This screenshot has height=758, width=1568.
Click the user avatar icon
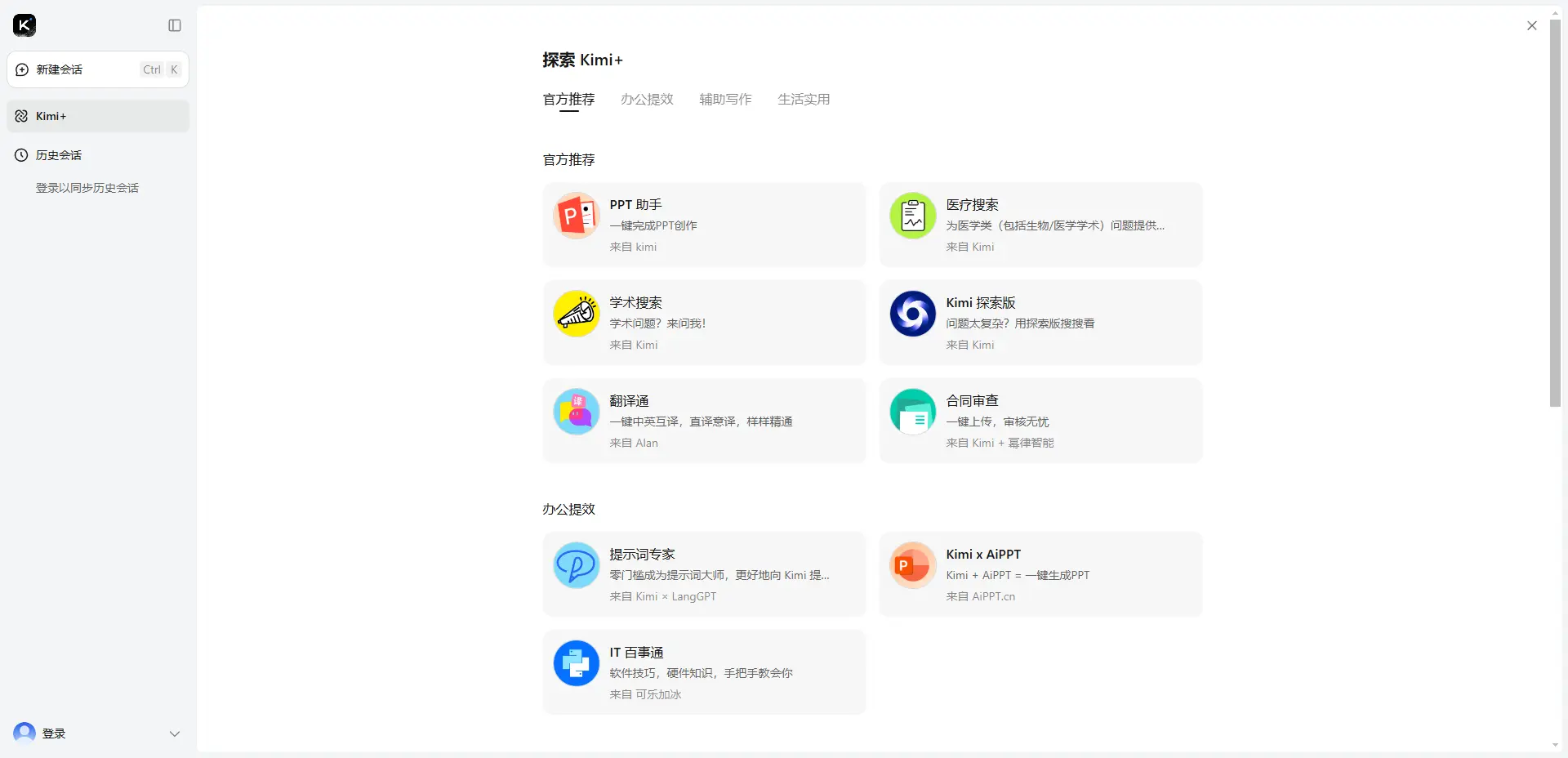(x=24, y=733)
